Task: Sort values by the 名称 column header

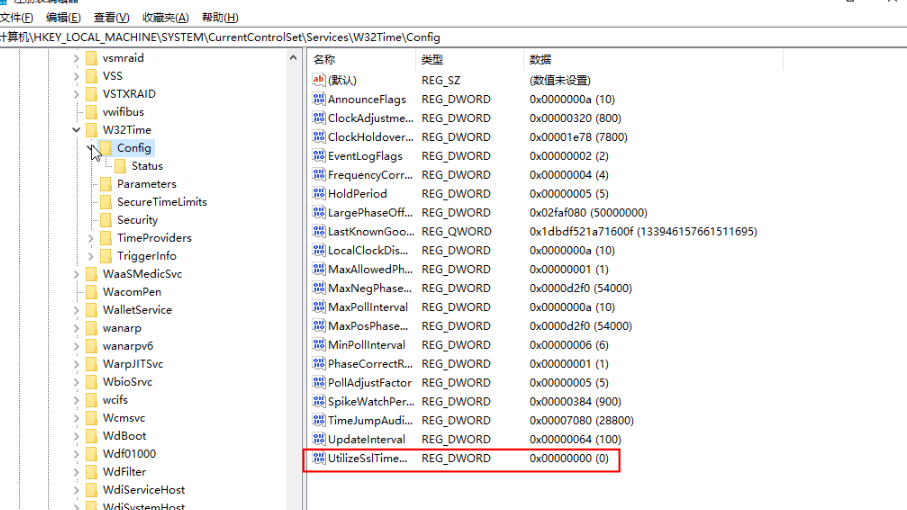Action: point(324,60)
